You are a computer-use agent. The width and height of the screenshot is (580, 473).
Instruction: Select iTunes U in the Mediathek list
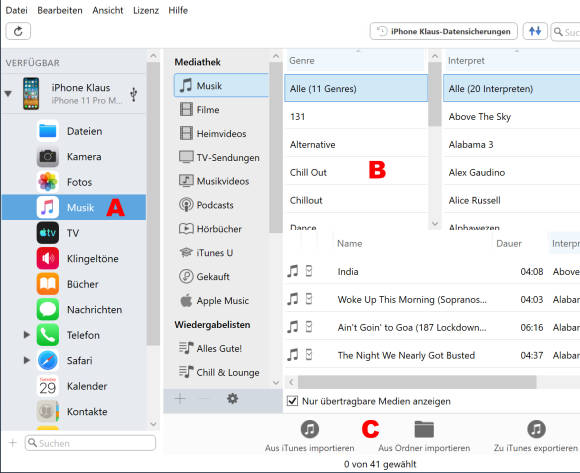coord(221,253)
